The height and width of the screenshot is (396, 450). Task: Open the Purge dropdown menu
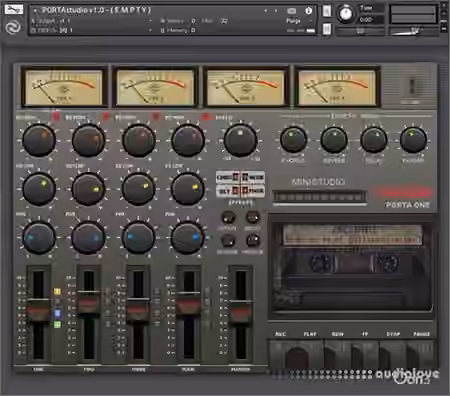click(x=298, y=21)
